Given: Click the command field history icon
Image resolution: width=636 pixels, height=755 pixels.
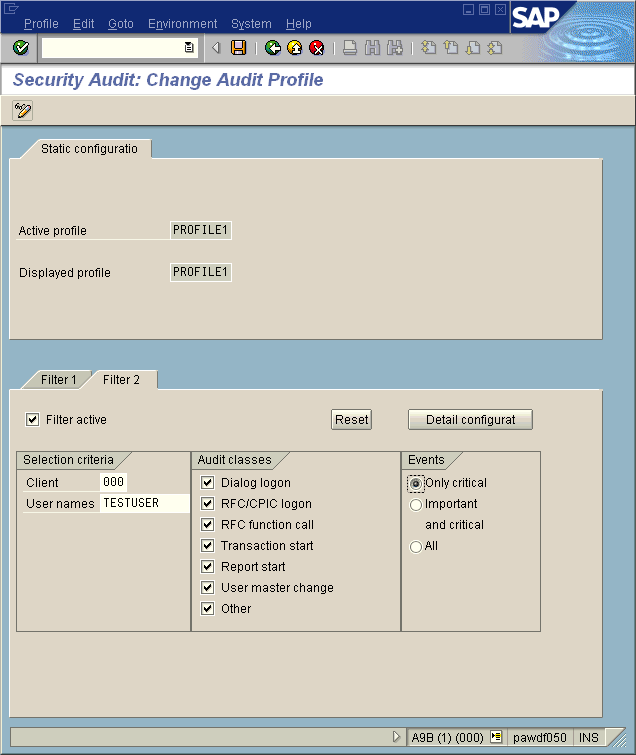Looking at the screenshot, I should click(x=189, y=47).
